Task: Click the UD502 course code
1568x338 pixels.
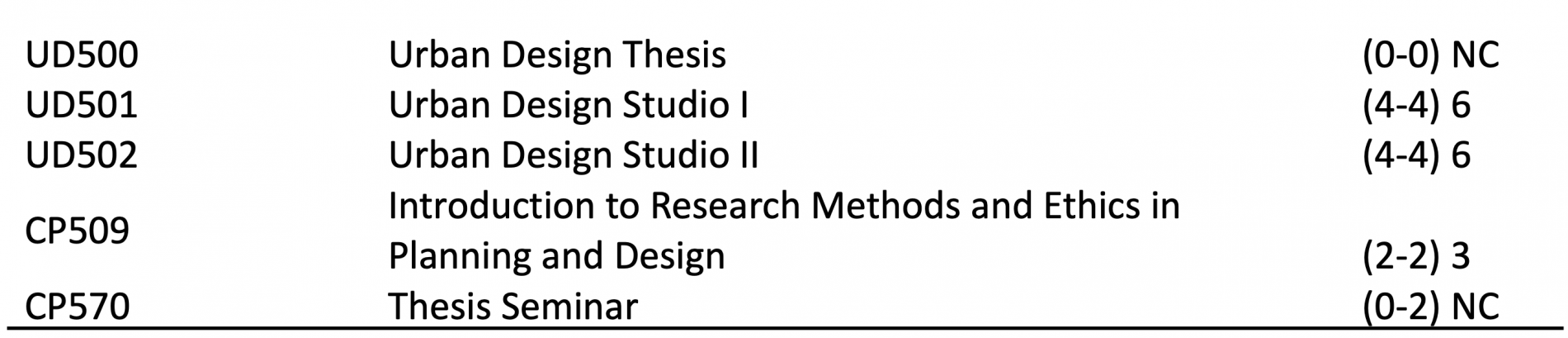Action: (82, 155)
